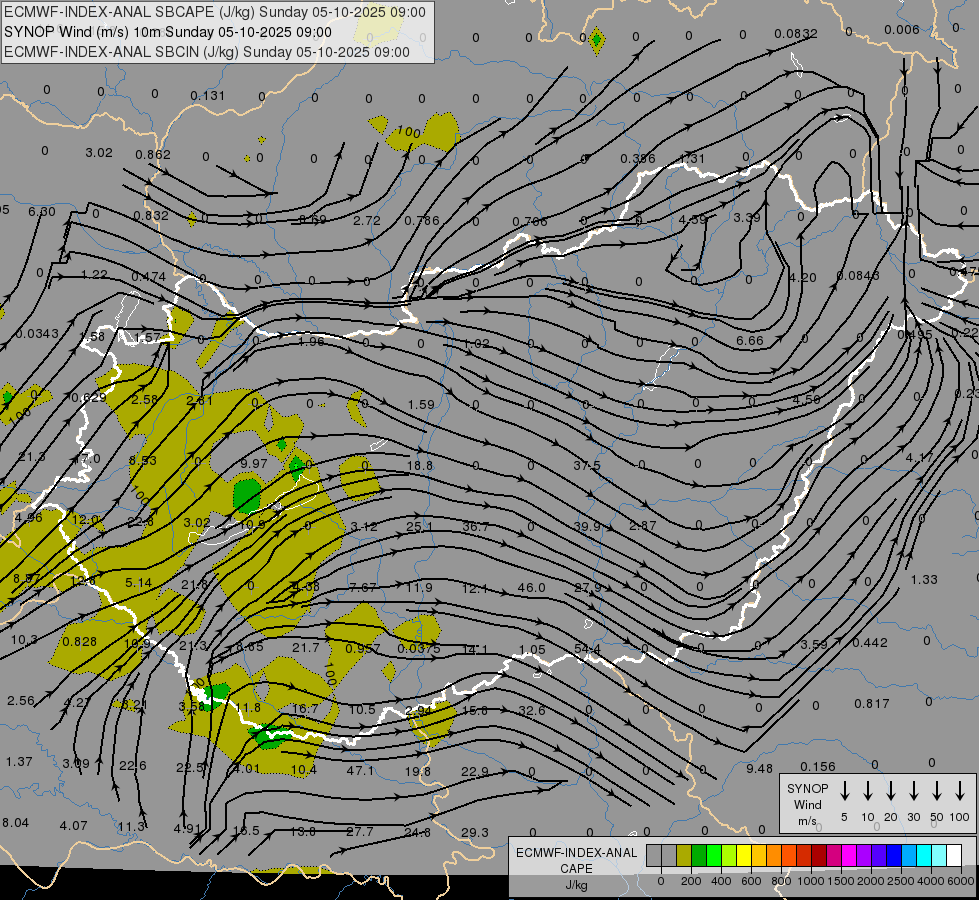Click the map value 25.1
Viewport: 979px width, 900px height.
coord(420,527)
